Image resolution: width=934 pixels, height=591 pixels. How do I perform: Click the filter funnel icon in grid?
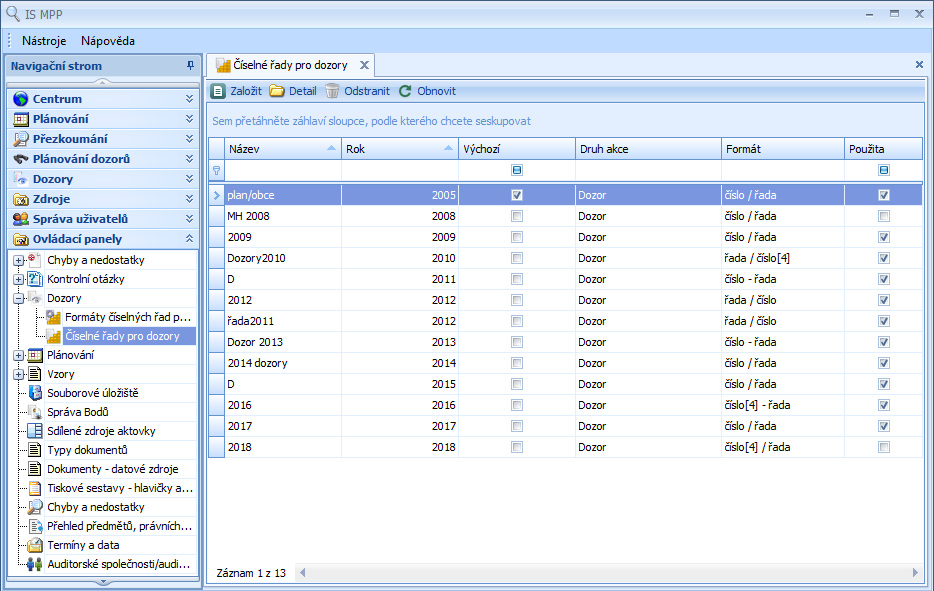(216, 170)
